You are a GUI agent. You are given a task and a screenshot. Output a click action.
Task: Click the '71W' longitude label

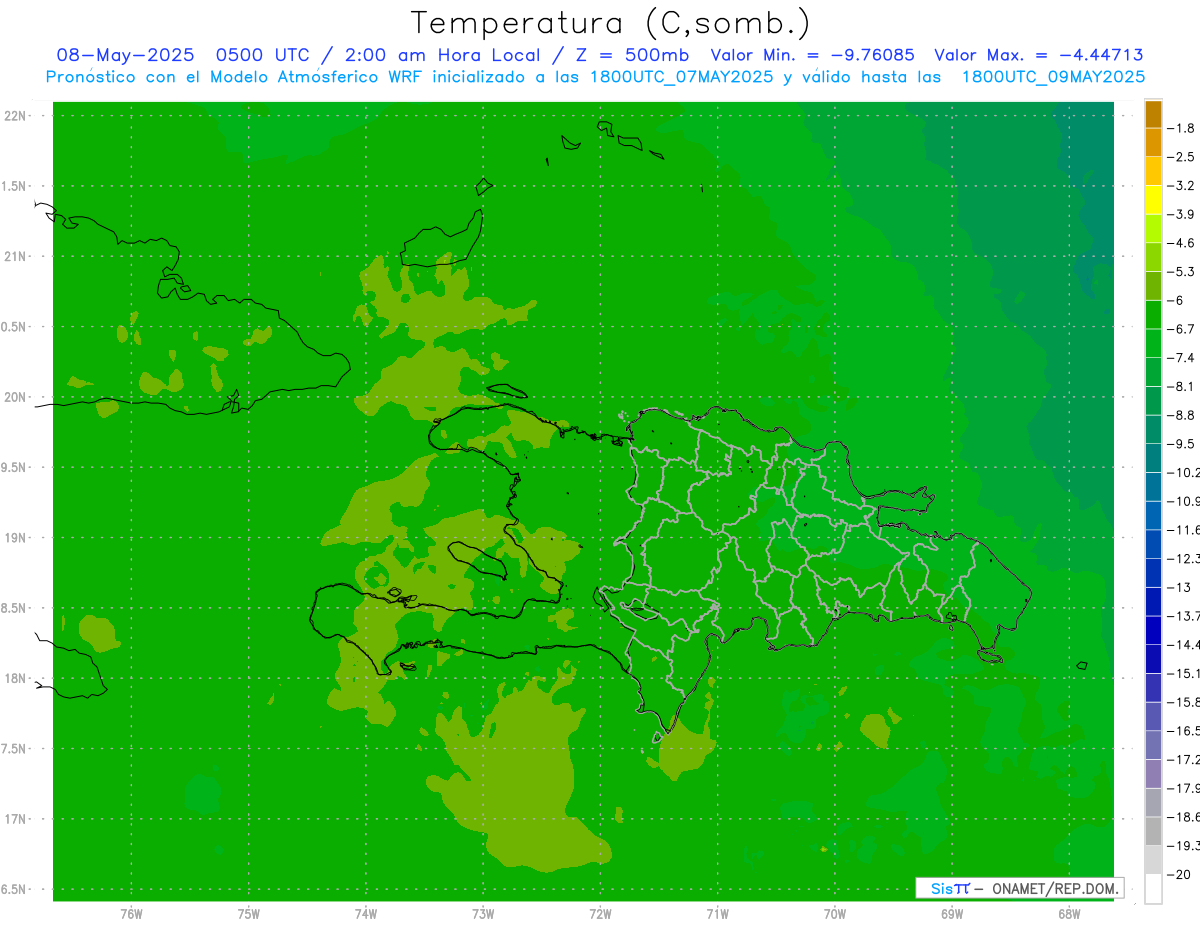(x=717, y=914)
